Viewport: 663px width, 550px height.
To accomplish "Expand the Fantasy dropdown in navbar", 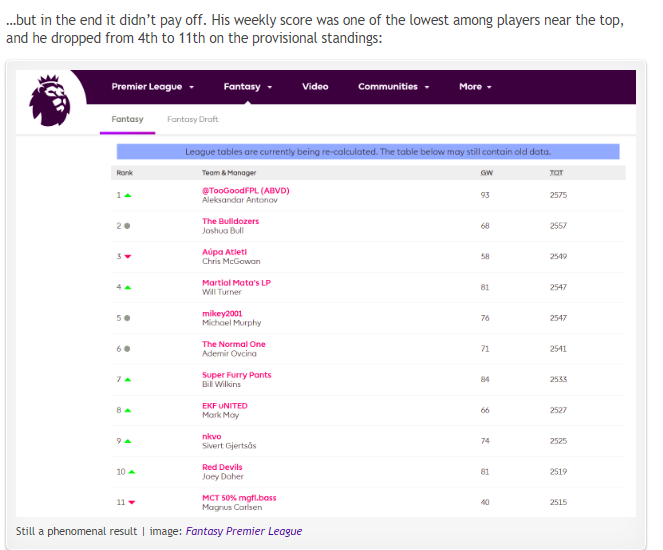I will coord(248,87).
